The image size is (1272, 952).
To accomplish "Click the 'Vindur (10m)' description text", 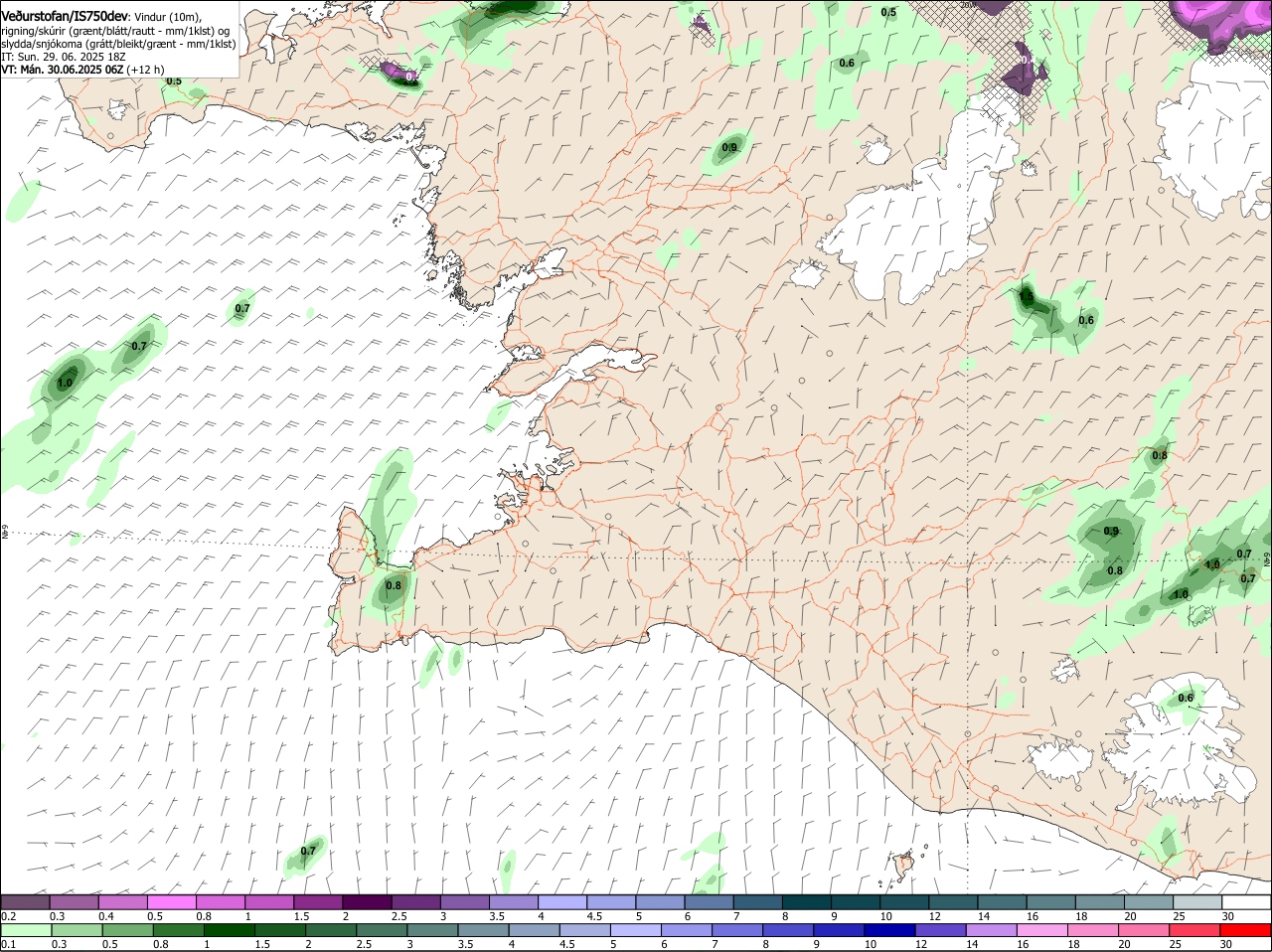I will 168,16.
